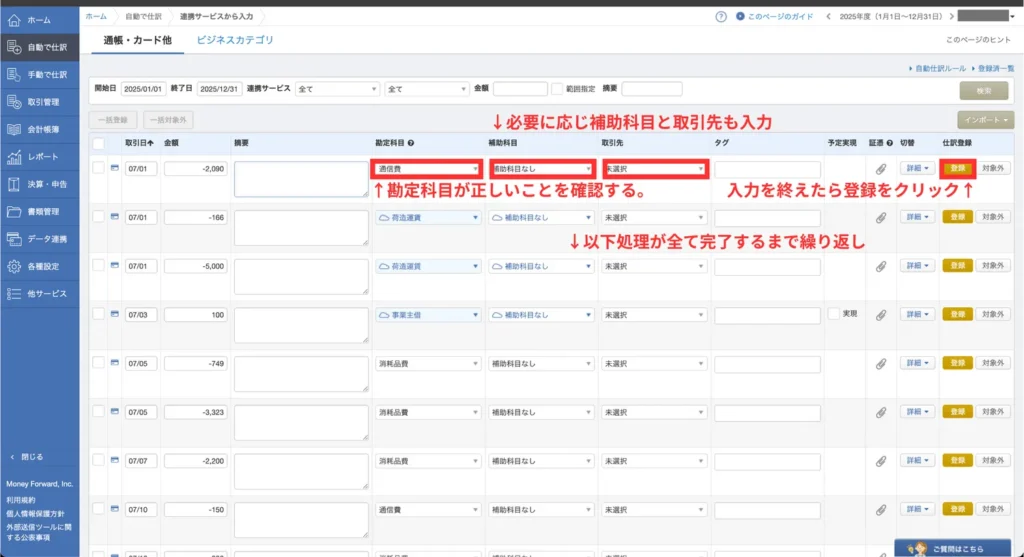The width and height of the screenshot is (1024, 557).
Task: Open the 連携サービス 全て dropdown
Action: tap(337, 89)
